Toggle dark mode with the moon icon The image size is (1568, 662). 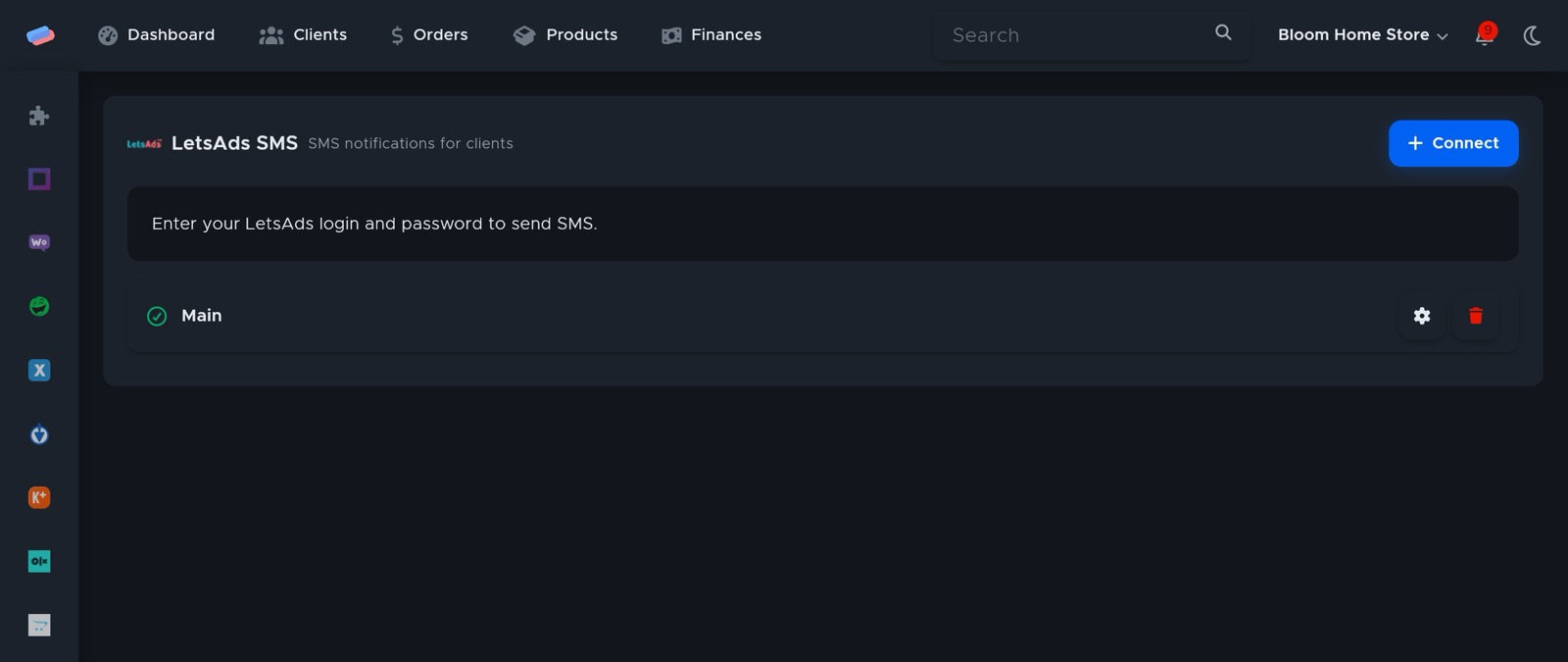(1532, 35)
